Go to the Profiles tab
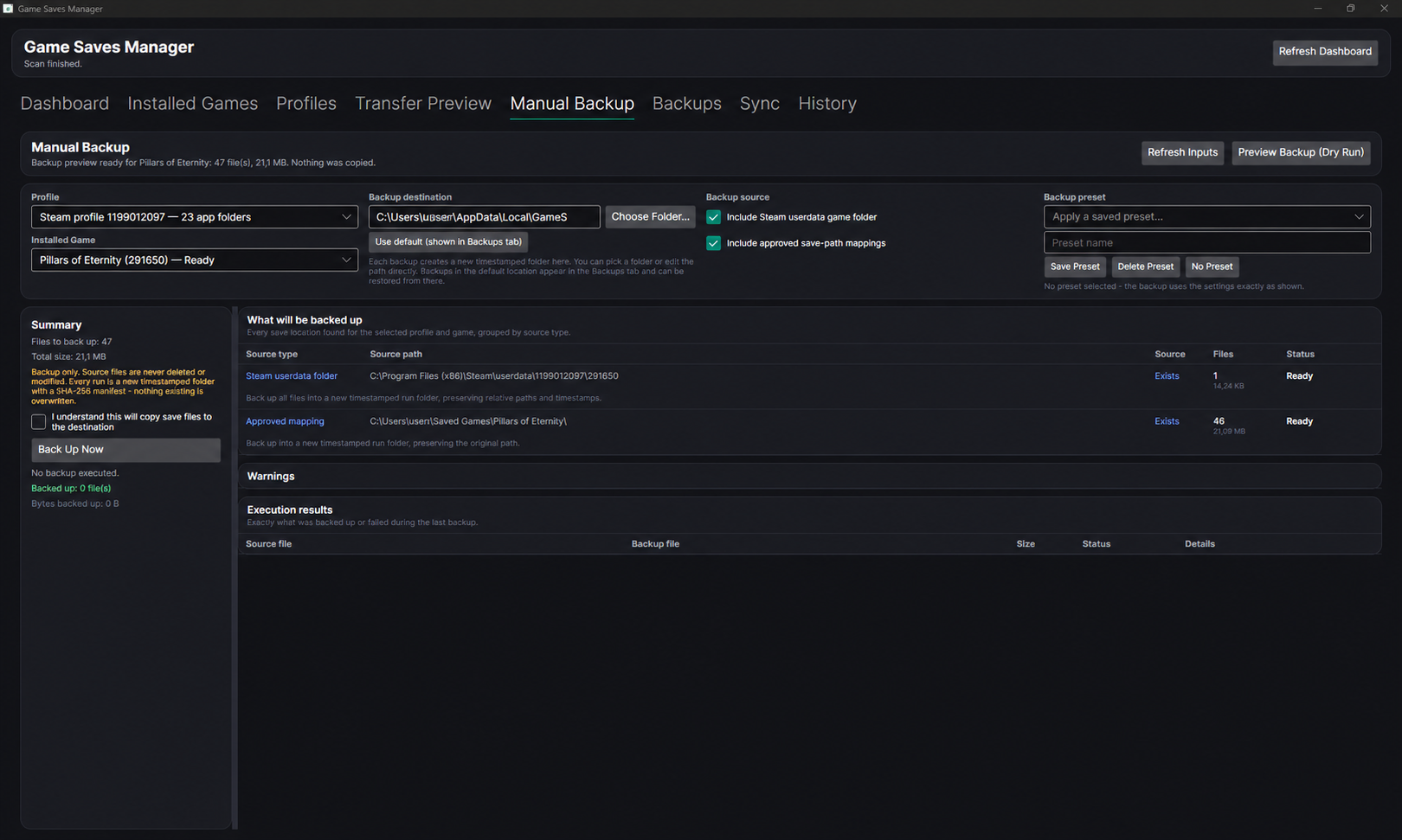 306,104
